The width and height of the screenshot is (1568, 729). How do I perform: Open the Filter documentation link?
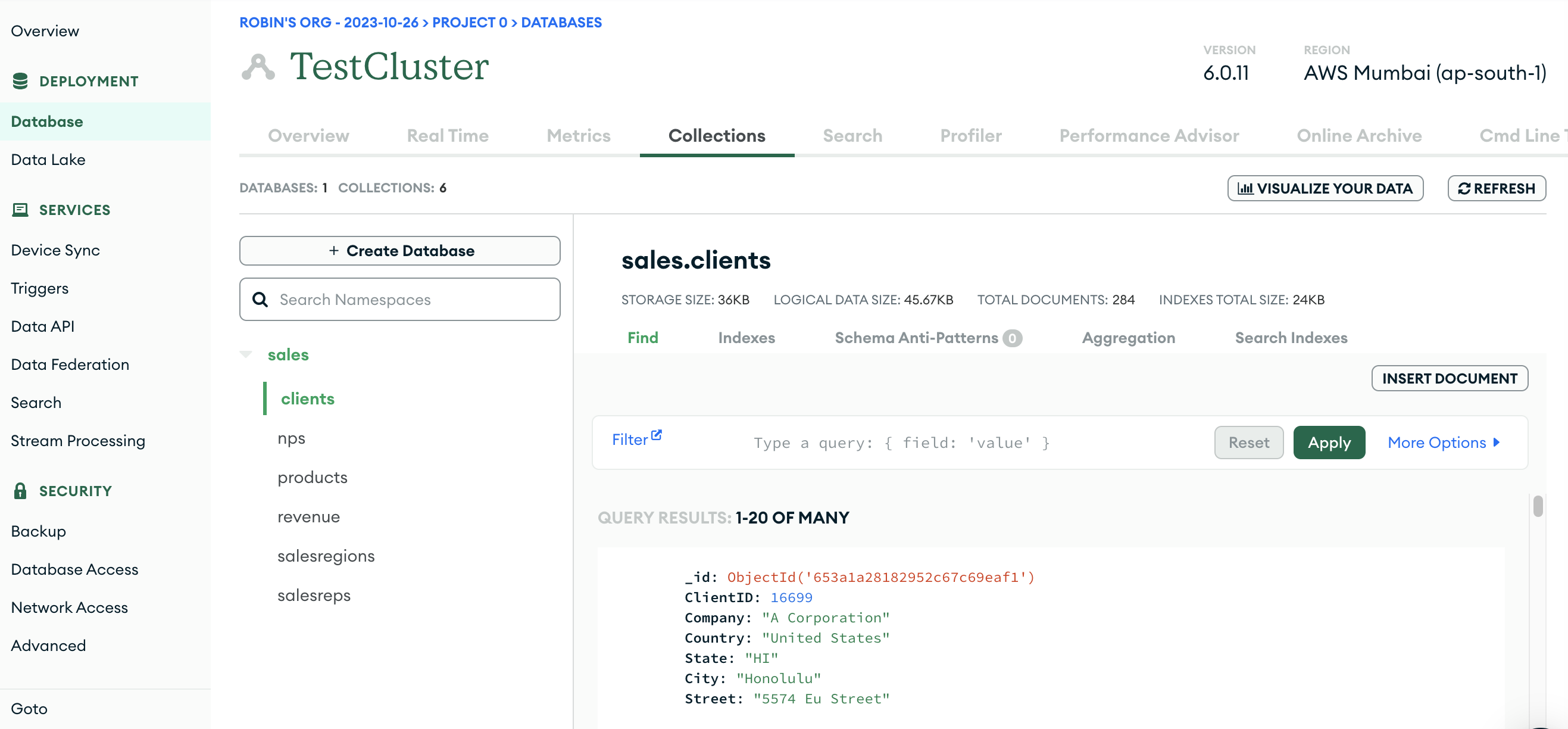[x=636, y=438]
